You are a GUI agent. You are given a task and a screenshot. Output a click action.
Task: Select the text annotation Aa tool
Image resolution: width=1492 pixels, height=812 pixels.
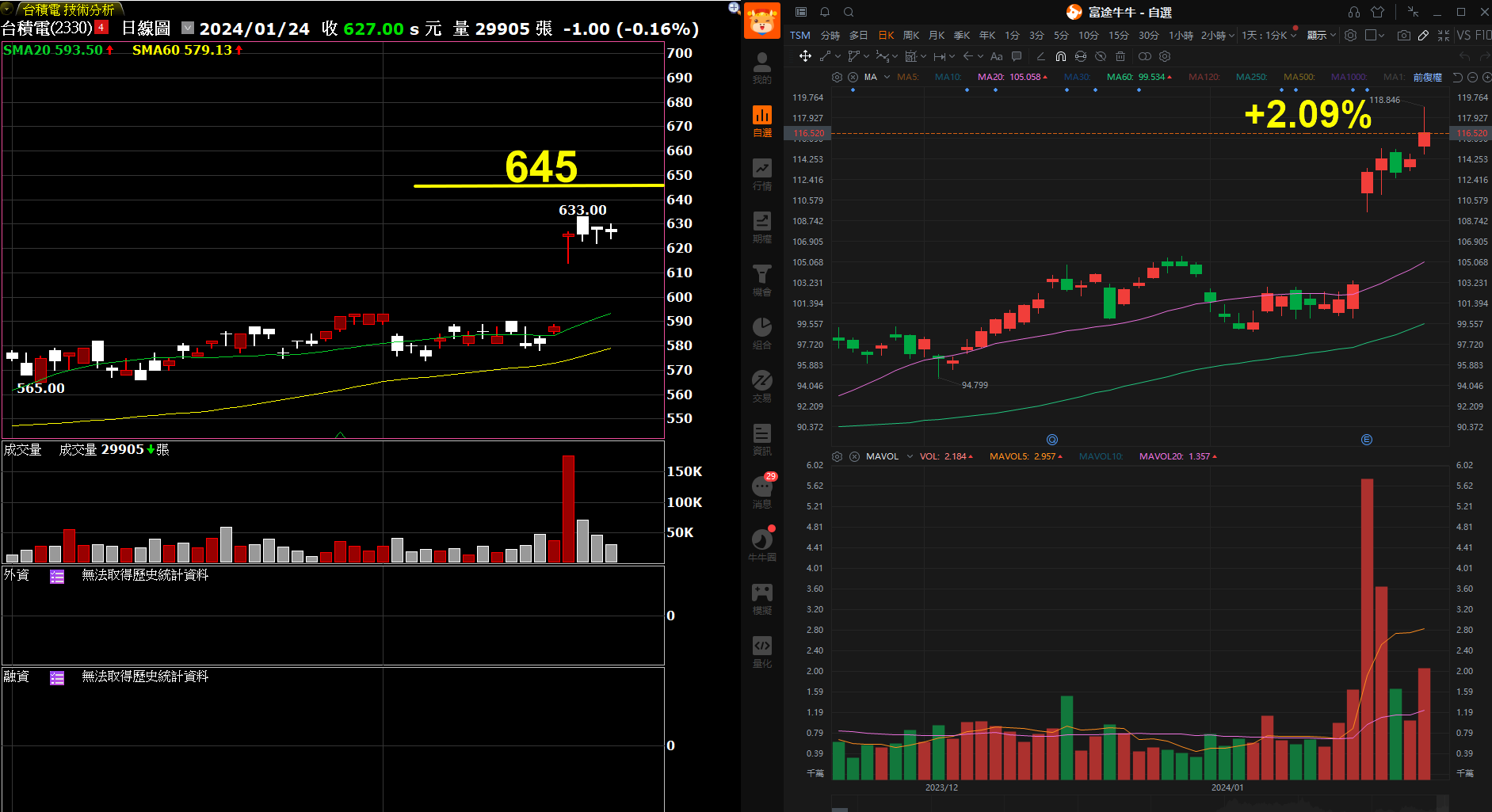coord(997,56)
